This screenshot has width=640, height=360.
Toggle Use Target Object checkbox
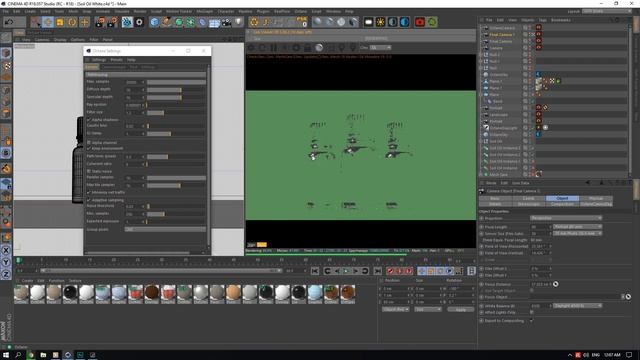tap(531, 290)
